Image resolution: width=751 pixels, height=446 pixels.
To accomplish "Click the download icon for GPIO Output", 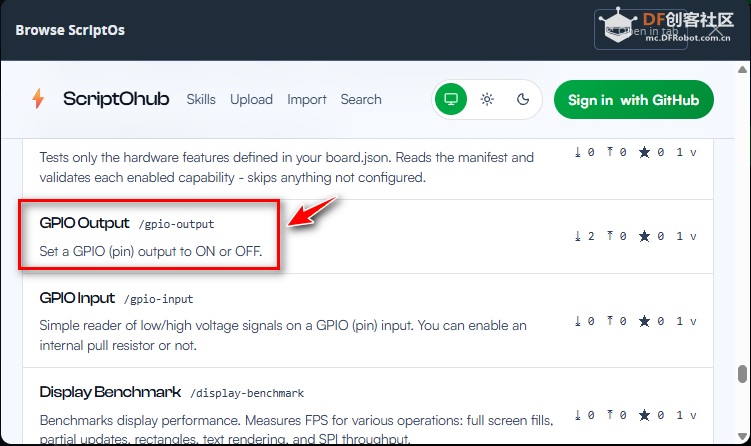I will pos(578,237).
